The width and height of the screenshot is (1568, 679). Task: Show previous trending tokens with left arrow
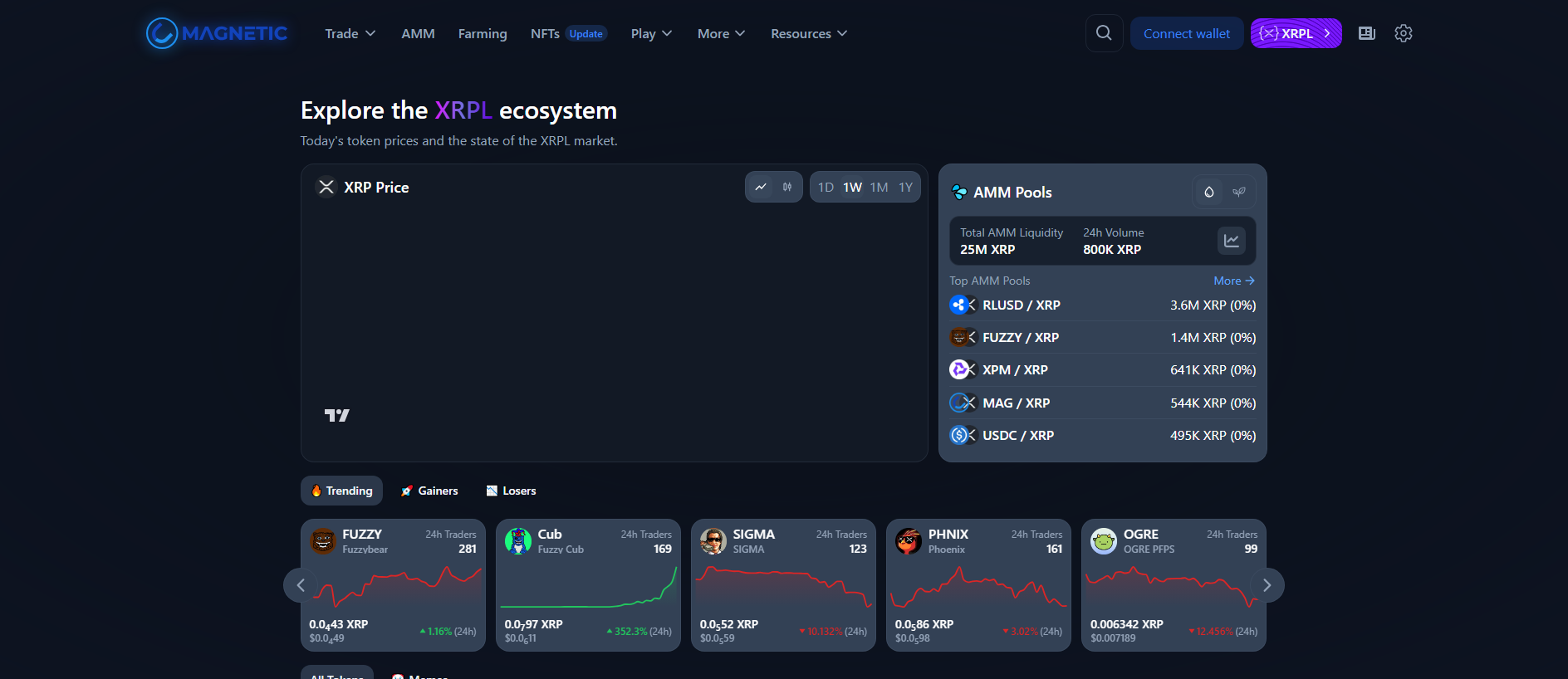[301, 585]
